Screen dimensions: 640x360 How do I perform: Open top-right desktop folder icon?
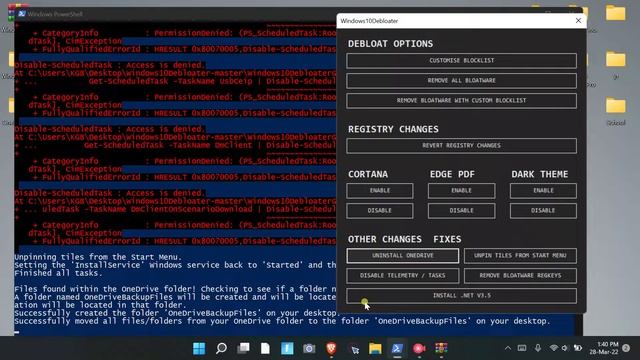[616, 13]
